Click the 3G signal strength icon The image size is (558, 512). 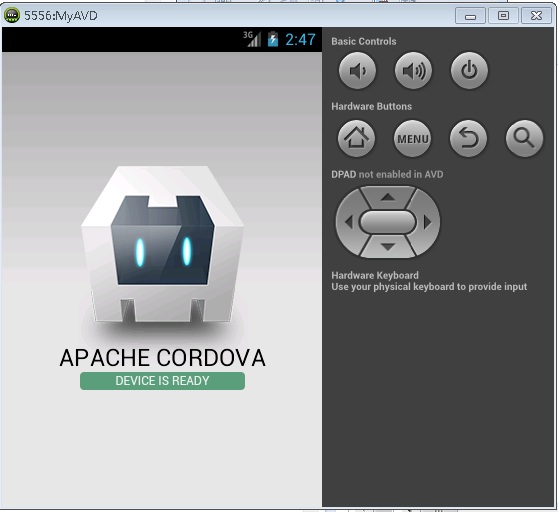coord(252,39)
